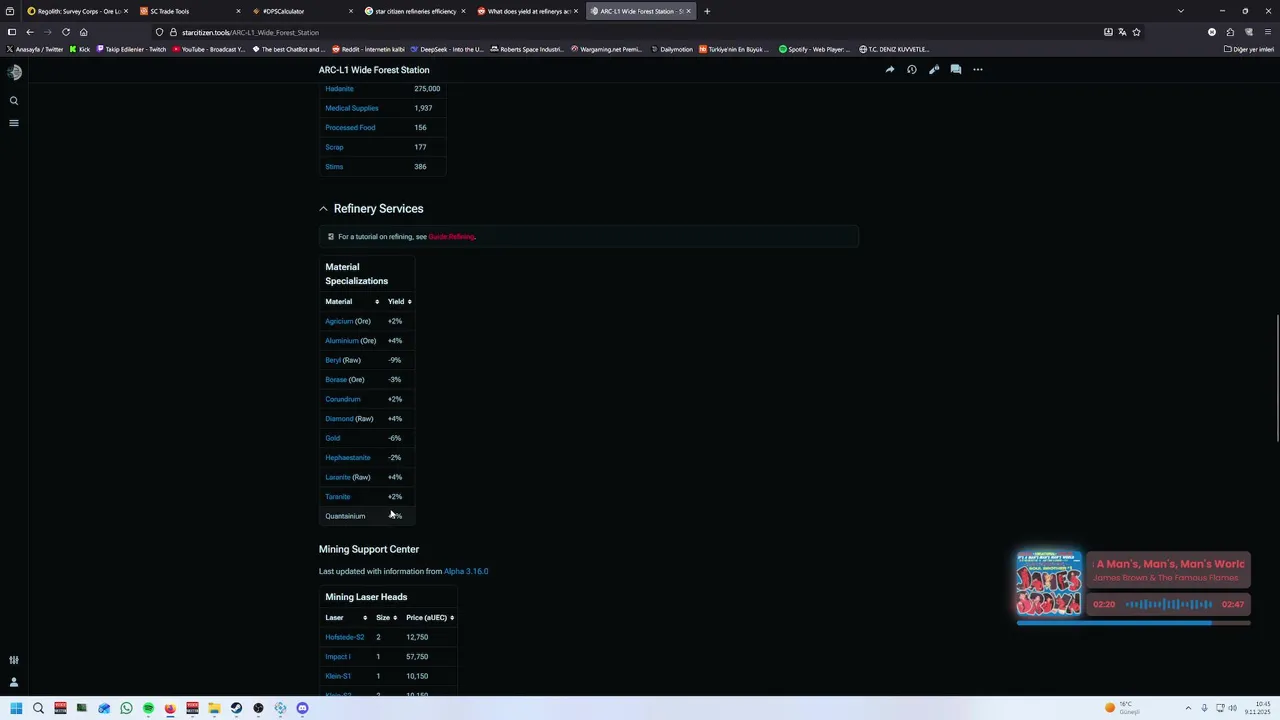Open WhatsApp from the Windows taskbar

pyautogui.click(x=126, y=708)
